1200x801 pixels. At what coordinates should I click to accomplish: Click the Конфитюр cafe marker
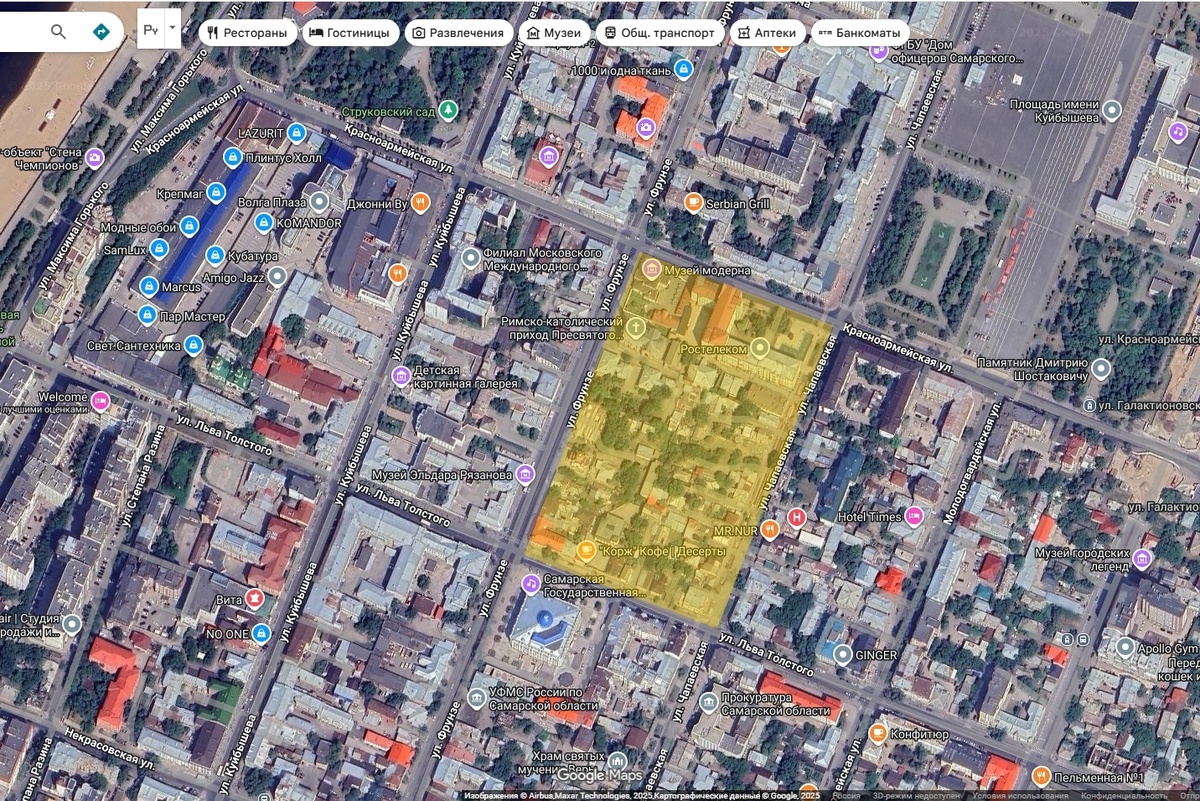coord(878,733)
